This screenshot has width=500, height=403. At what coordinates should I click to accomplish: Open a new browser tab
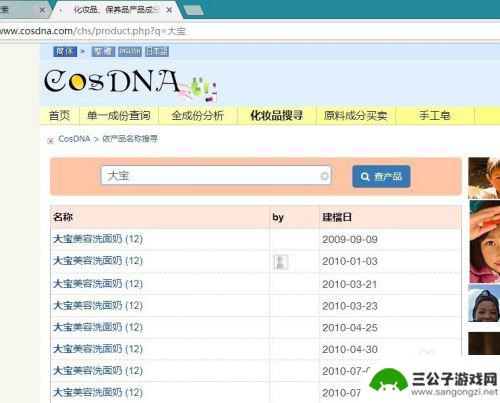194,10
